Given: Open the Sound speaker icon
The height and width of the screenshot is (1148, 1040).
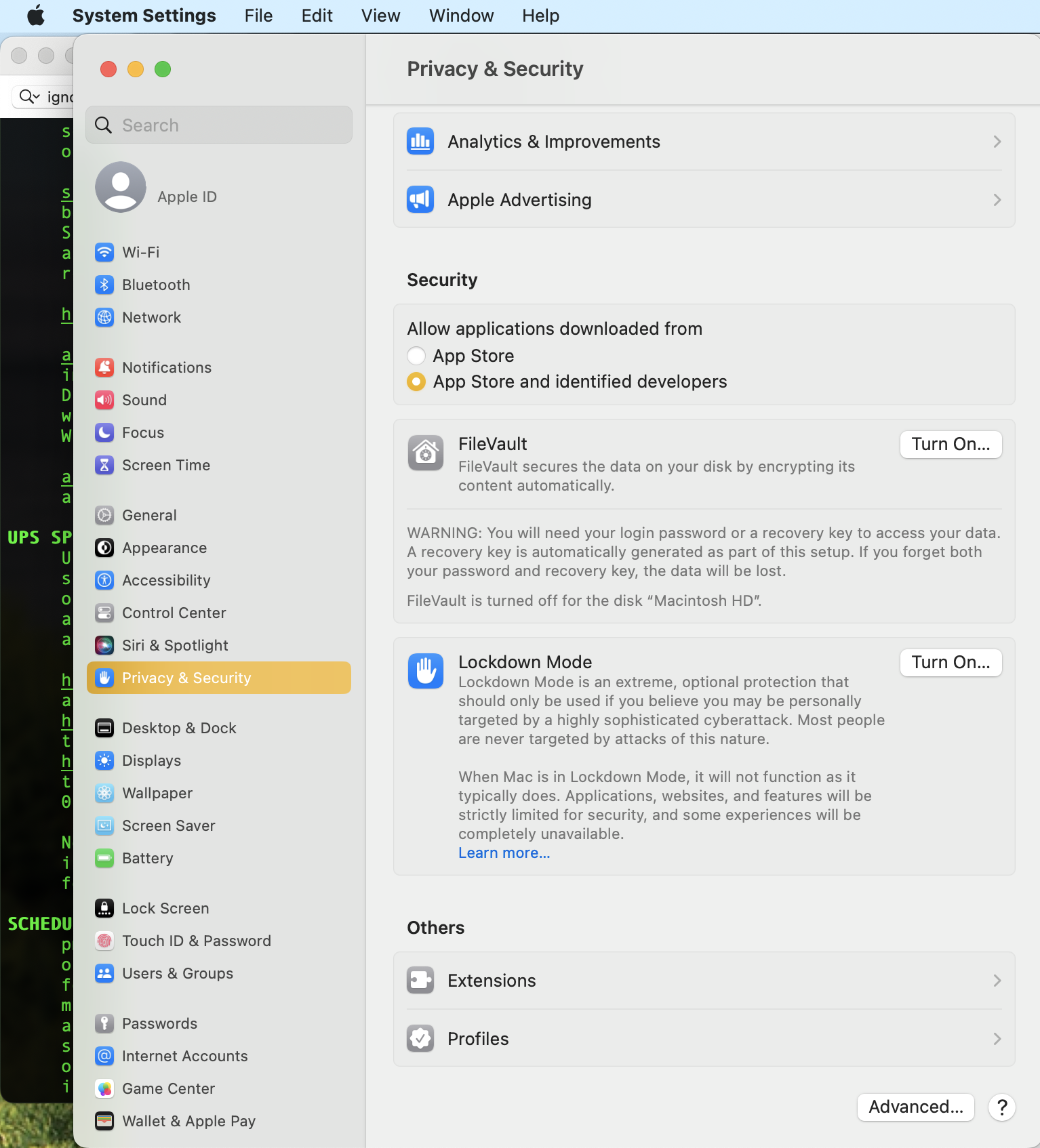Looking at the screenshot, I should coord(104,400).
